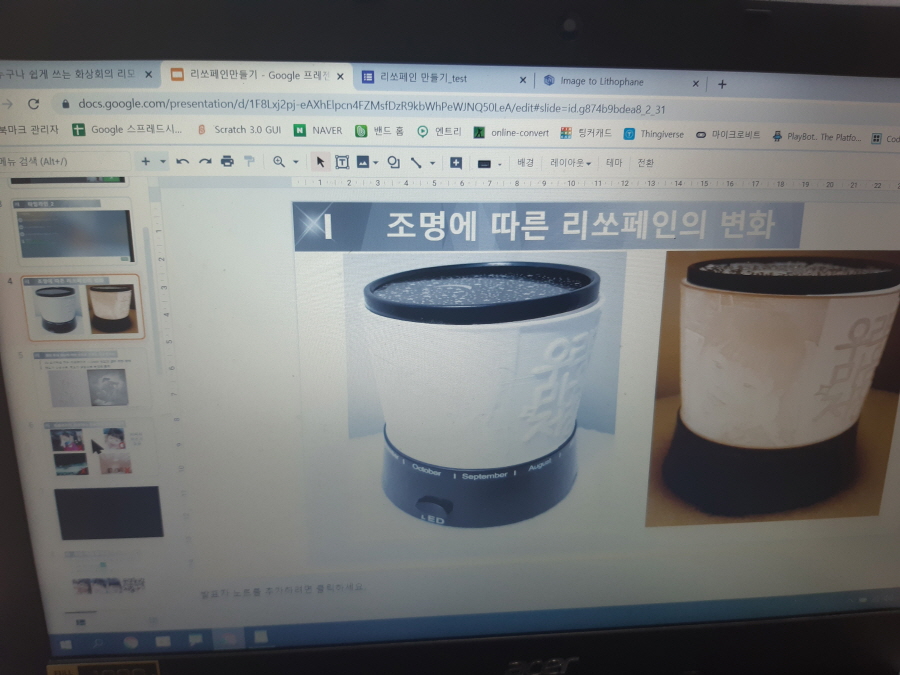Screen dimensions: 900x675
Task: Click the paint format roller icon
Action: pyautogui.click(x=249, y=161)
